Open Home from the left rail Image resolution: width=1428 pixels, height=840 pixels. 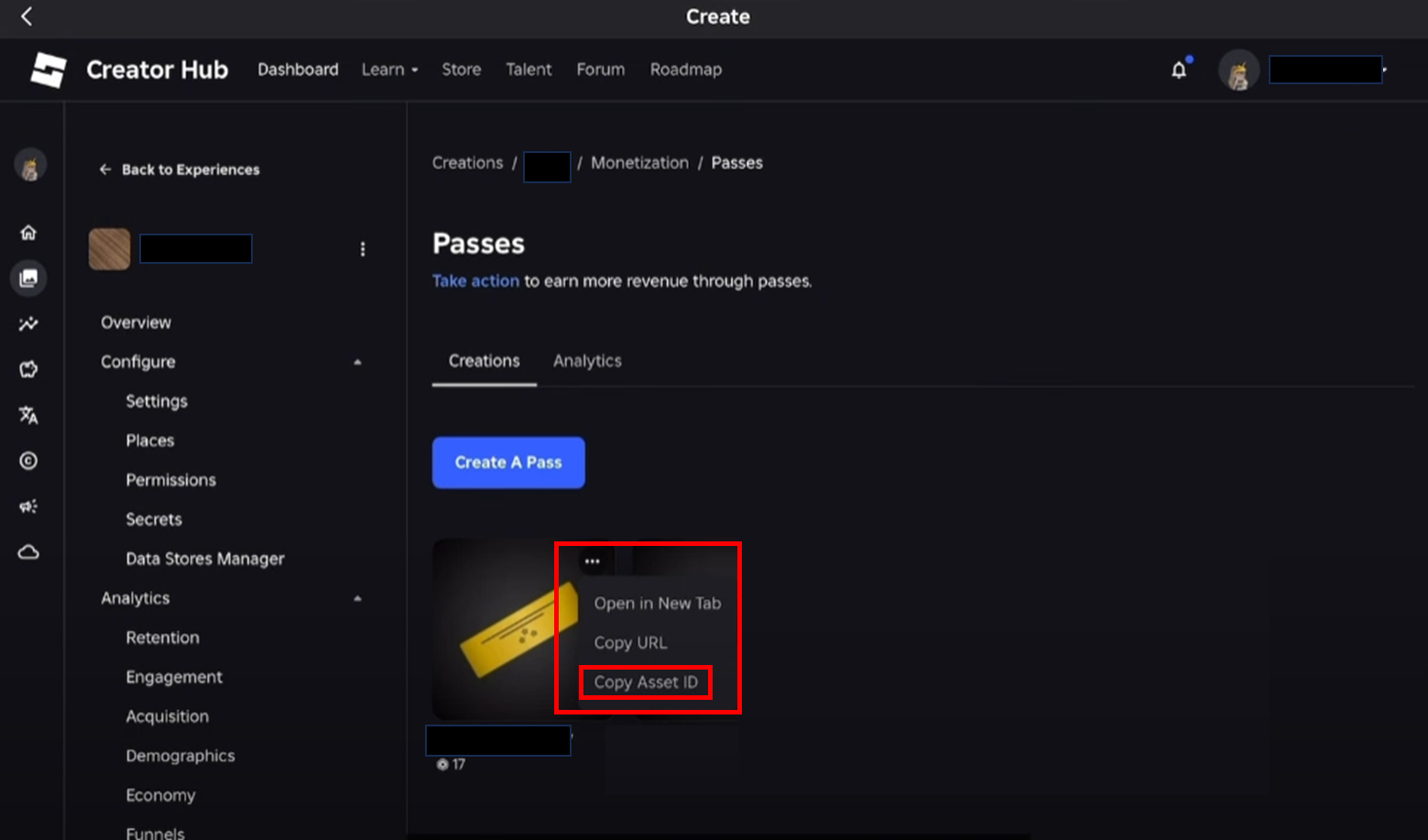[28, 233]
